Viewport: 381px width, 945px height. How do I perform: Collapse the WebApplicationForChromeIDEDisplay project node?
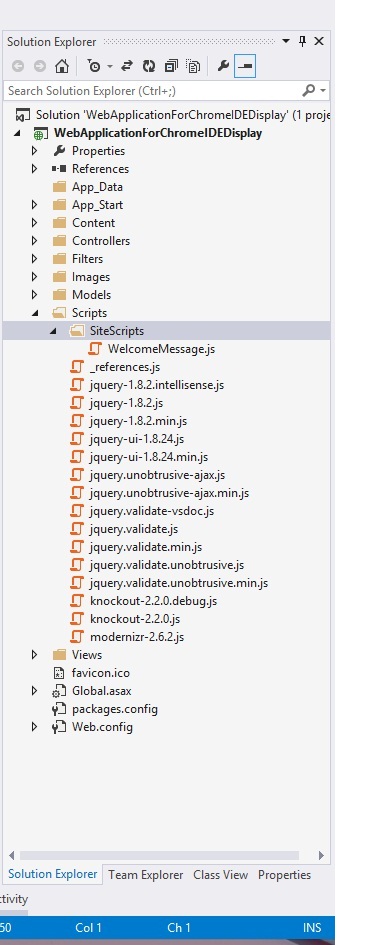coord(17,133)
